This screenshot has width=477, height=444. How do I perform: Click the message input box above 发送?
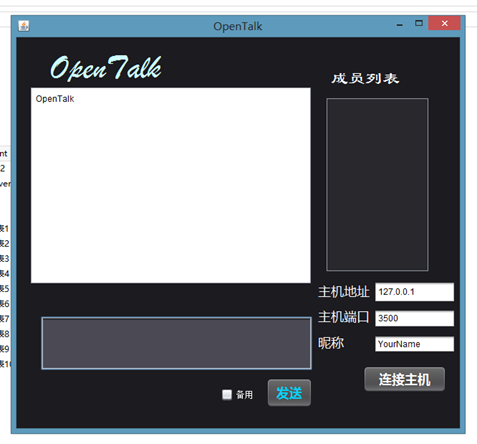click(176, 343)
